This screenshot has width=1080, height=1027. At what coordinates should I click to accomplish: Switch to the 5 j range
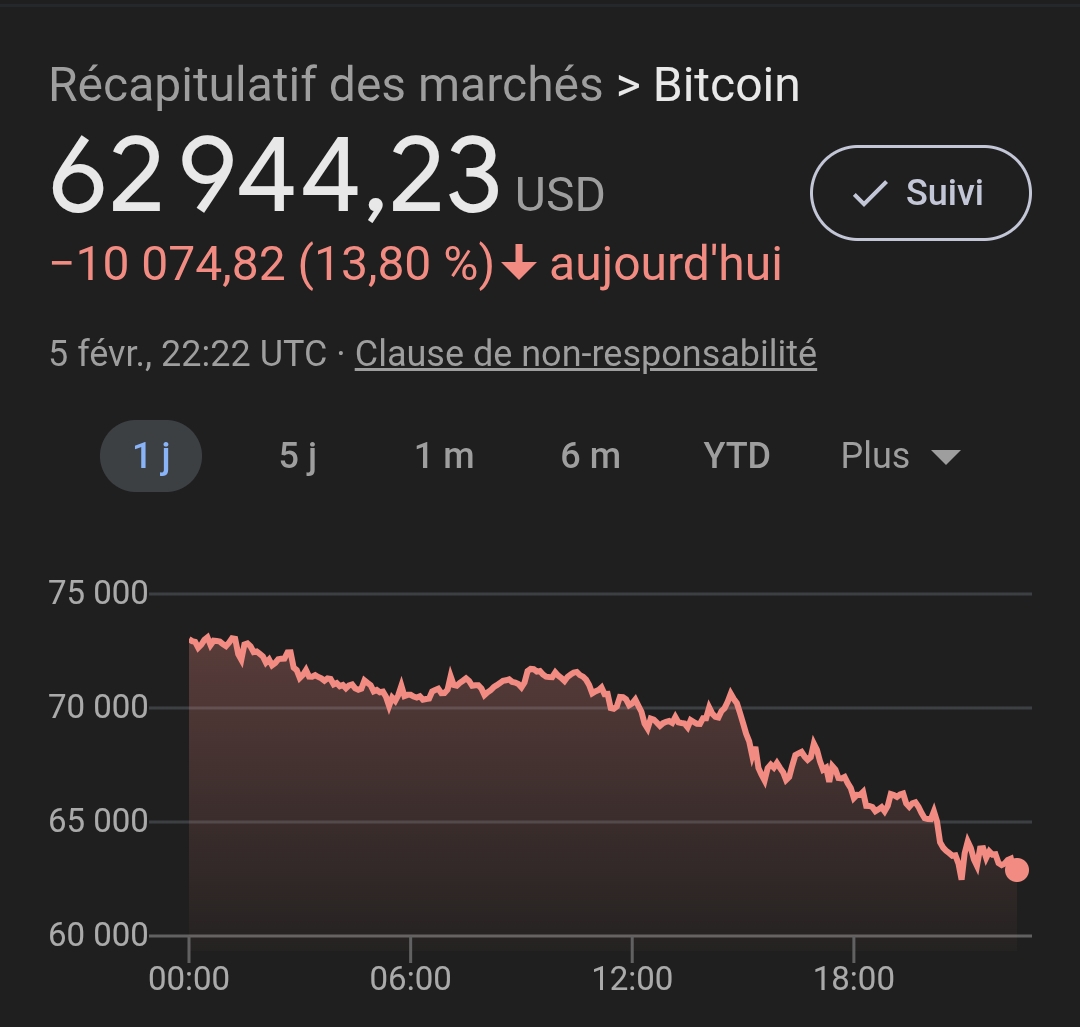pos(298,456)
